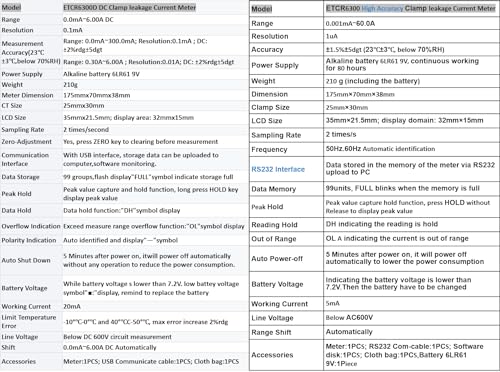Image resolution: width=500 pixels, height=372 pixels.
Task: Click the 'Out of Range' row label
Action: click(274, 239)
